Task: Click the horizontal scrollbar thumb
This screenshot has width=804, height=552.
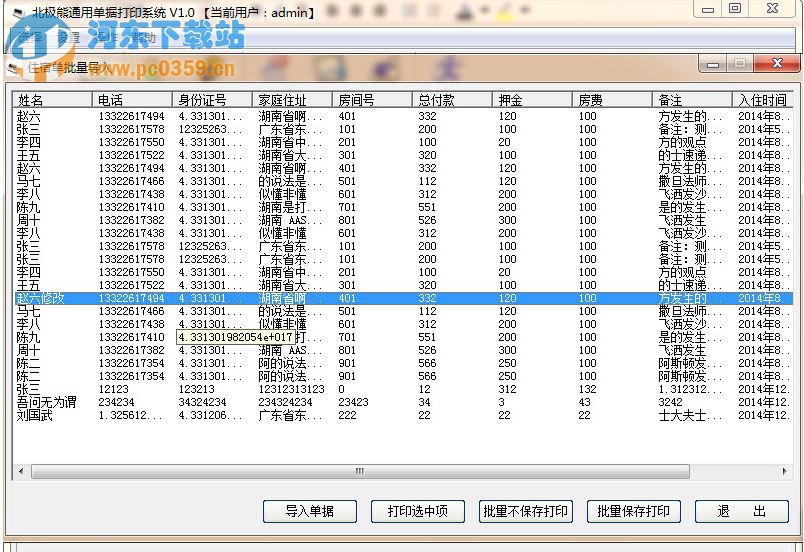Action: [x=360, y=471]
